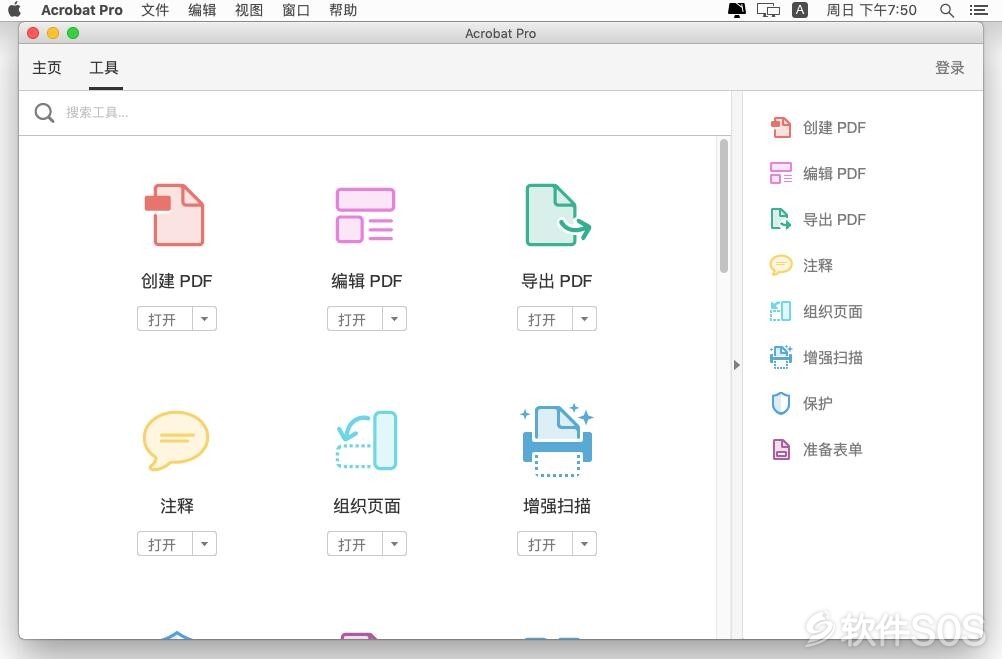Expand dropdown arrow next to 增强扫描 打开
The height and width of the screenshot is (659, 1002).
[584, 544]
